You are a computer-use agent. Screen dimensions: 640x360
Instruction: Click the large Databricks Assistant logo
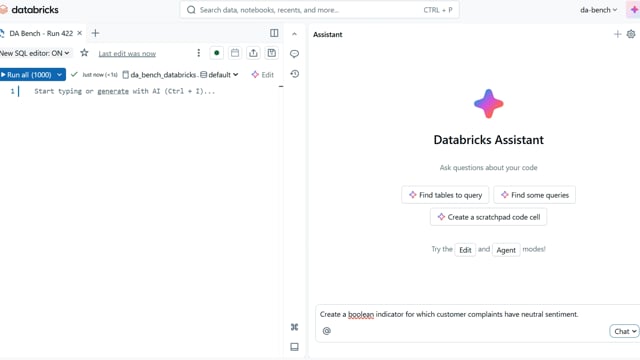pos(489,104)
